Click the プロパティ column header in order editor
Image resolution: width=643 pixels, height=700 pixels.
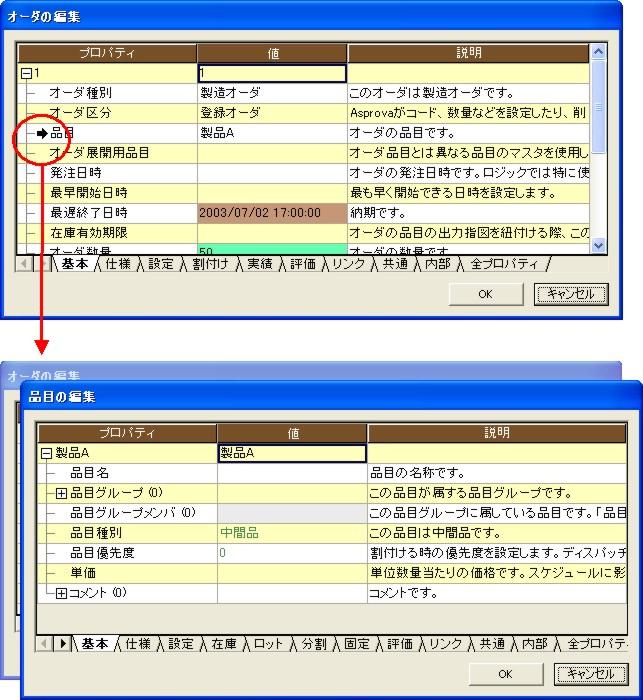107,54
